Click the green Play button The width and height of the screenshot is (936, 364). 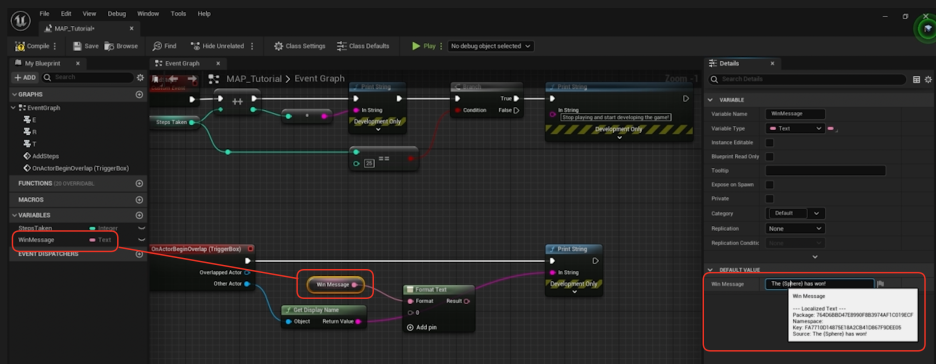click(x=424, y=46)
